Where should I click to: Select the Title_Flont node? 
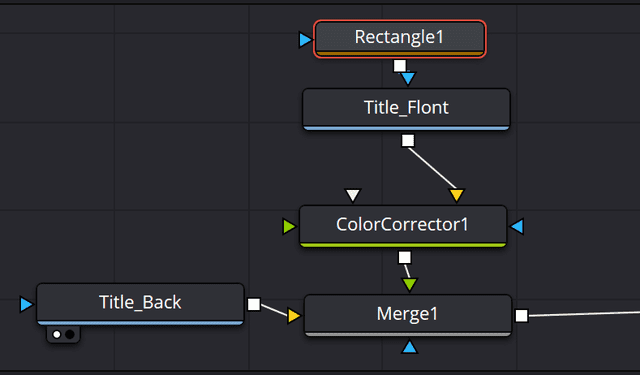pyautogui.click(x=406, y=109)
